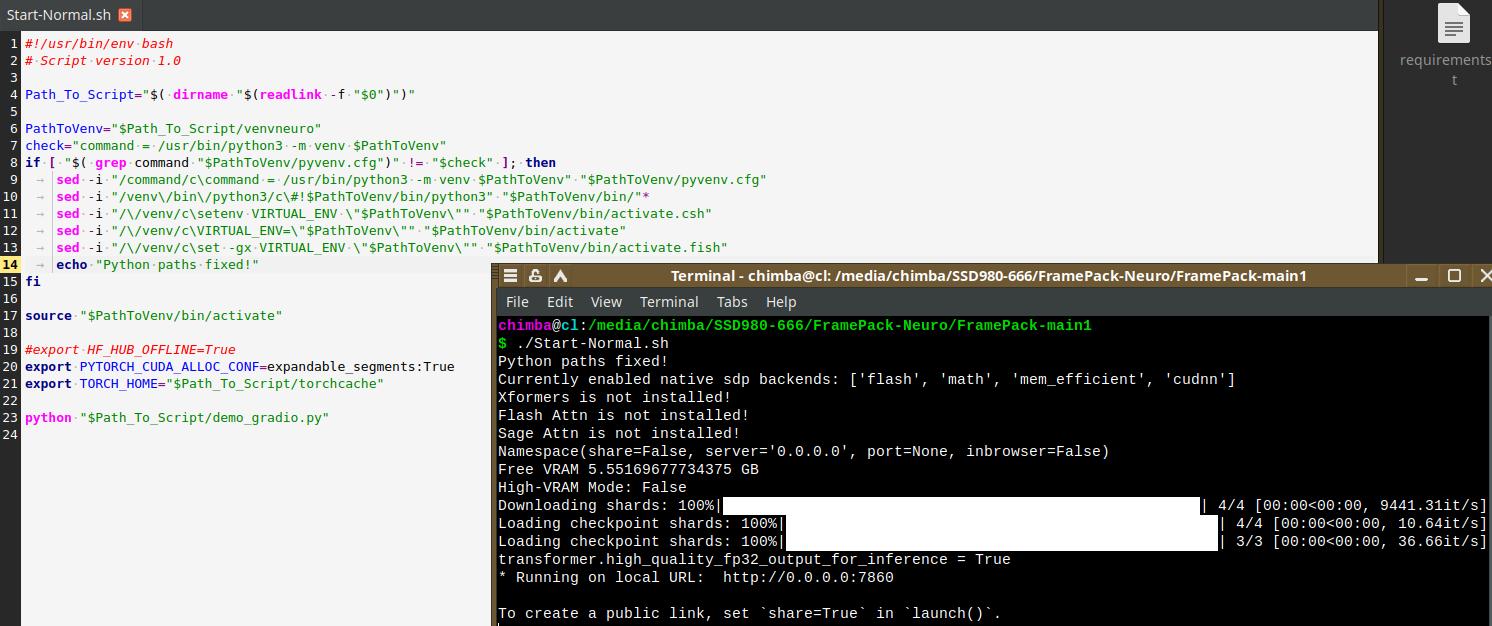The height and width of the screenshot is (626, 1492).
Task: Click the sed line editing activate.fish
Action: click(392, 247)
